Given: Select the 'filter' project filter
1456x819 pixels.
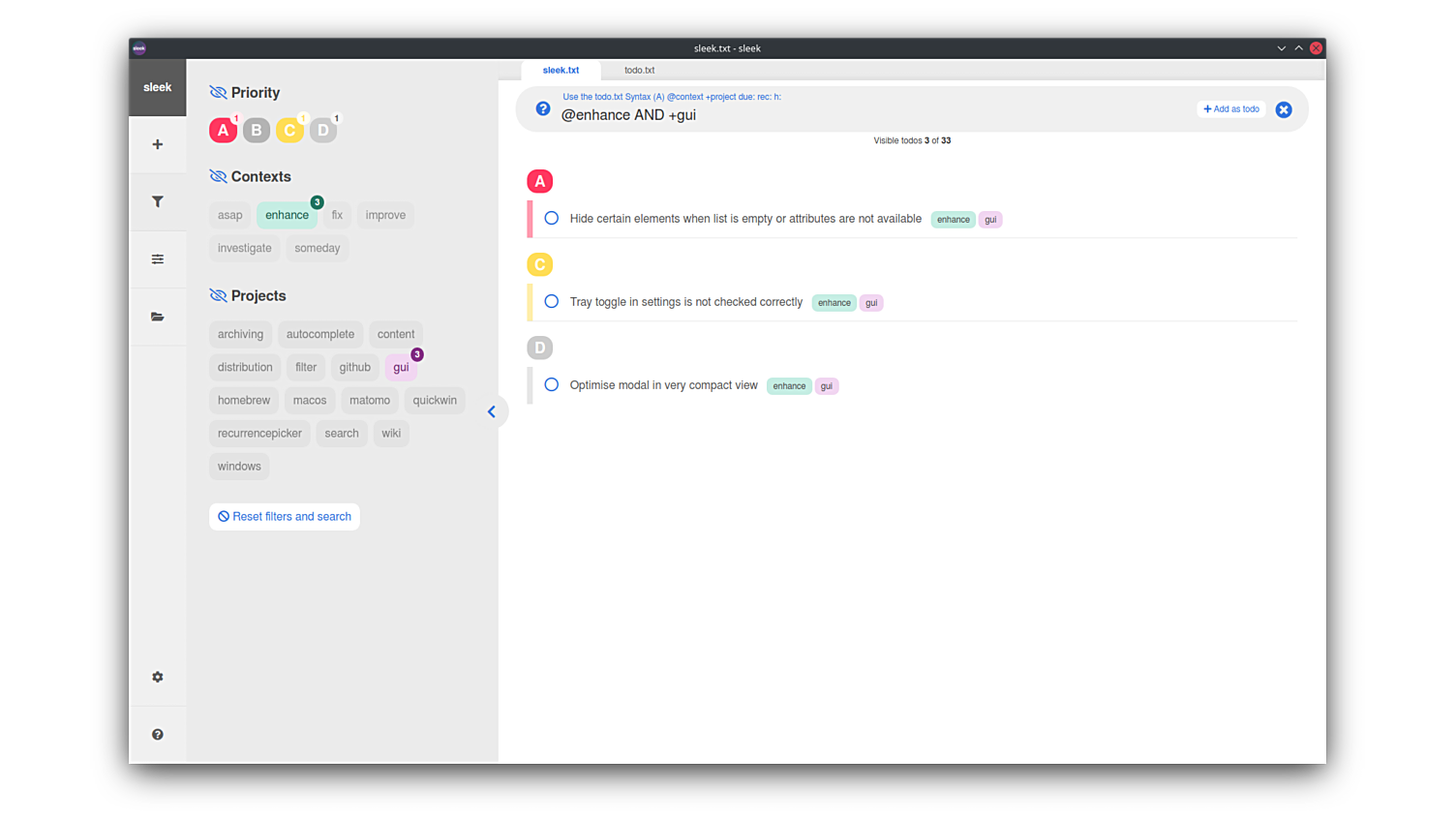Looking at the screenshot, I should (x=306, y=367).
